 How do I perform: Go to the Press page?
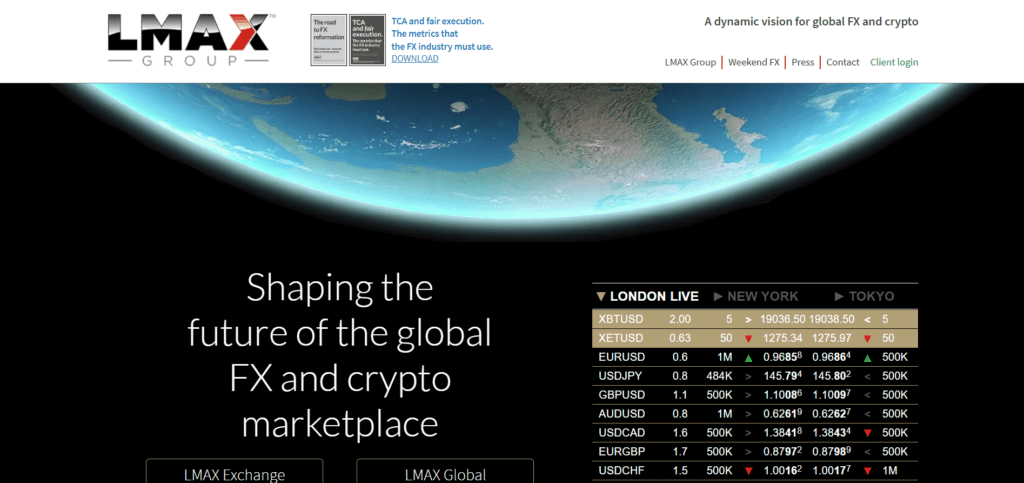coord(802,62)
